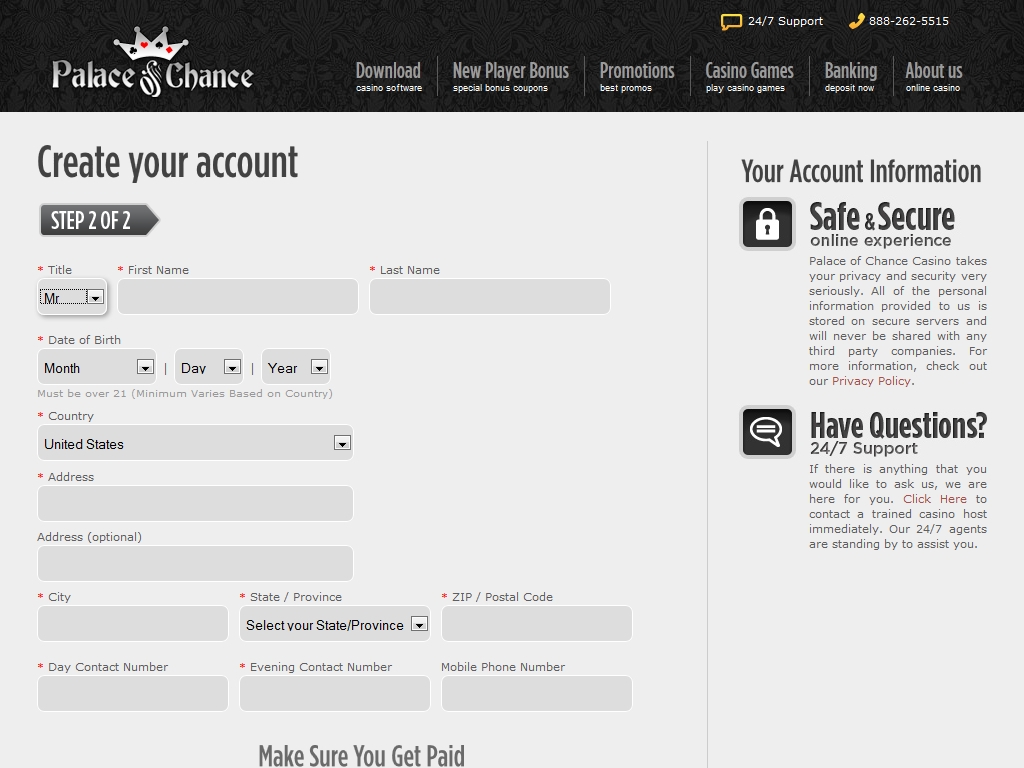Follow the Click Here support link

coord(934,499)
